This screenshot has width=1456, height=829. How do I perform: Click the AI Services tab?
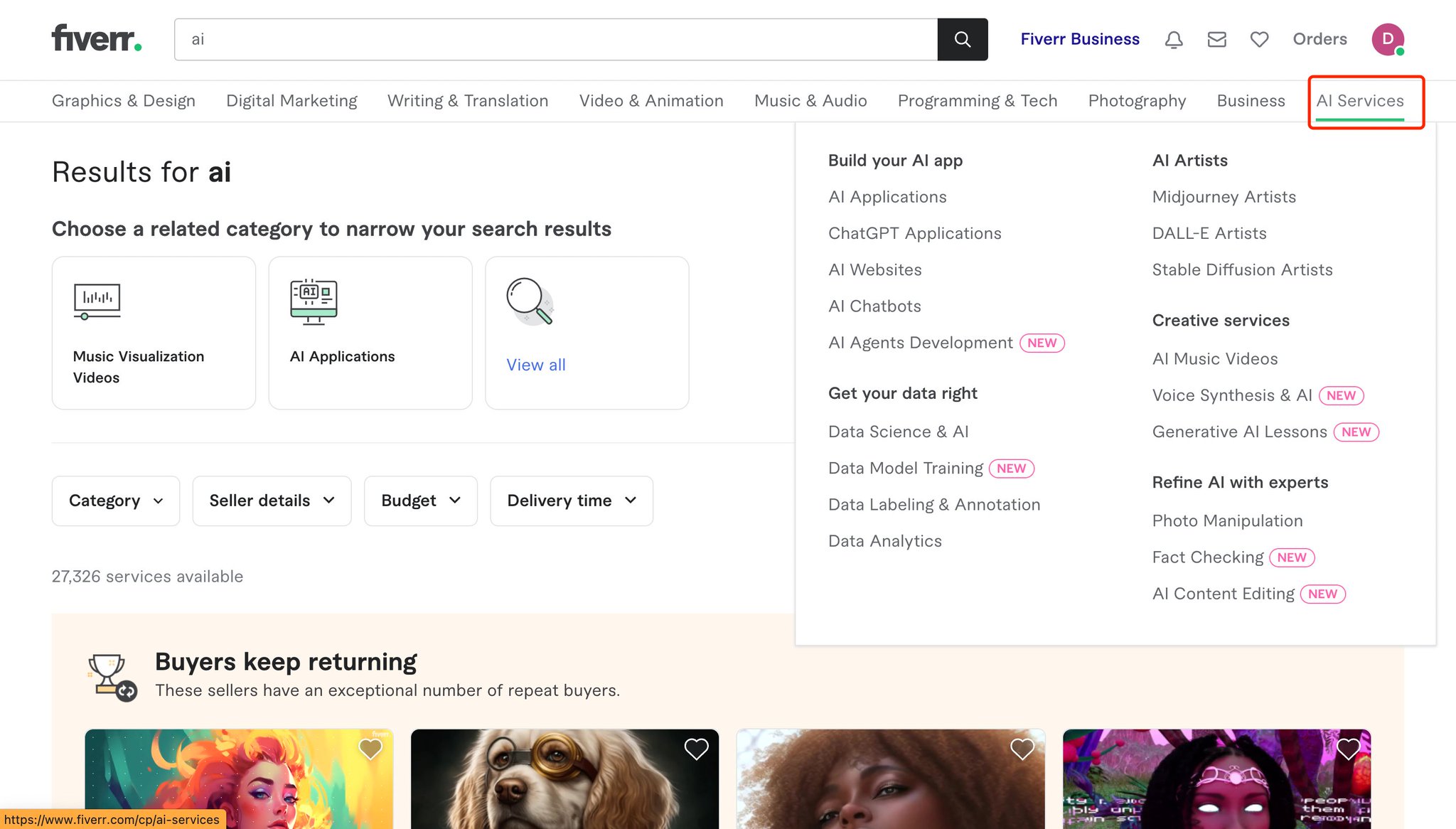(1359, 101)
